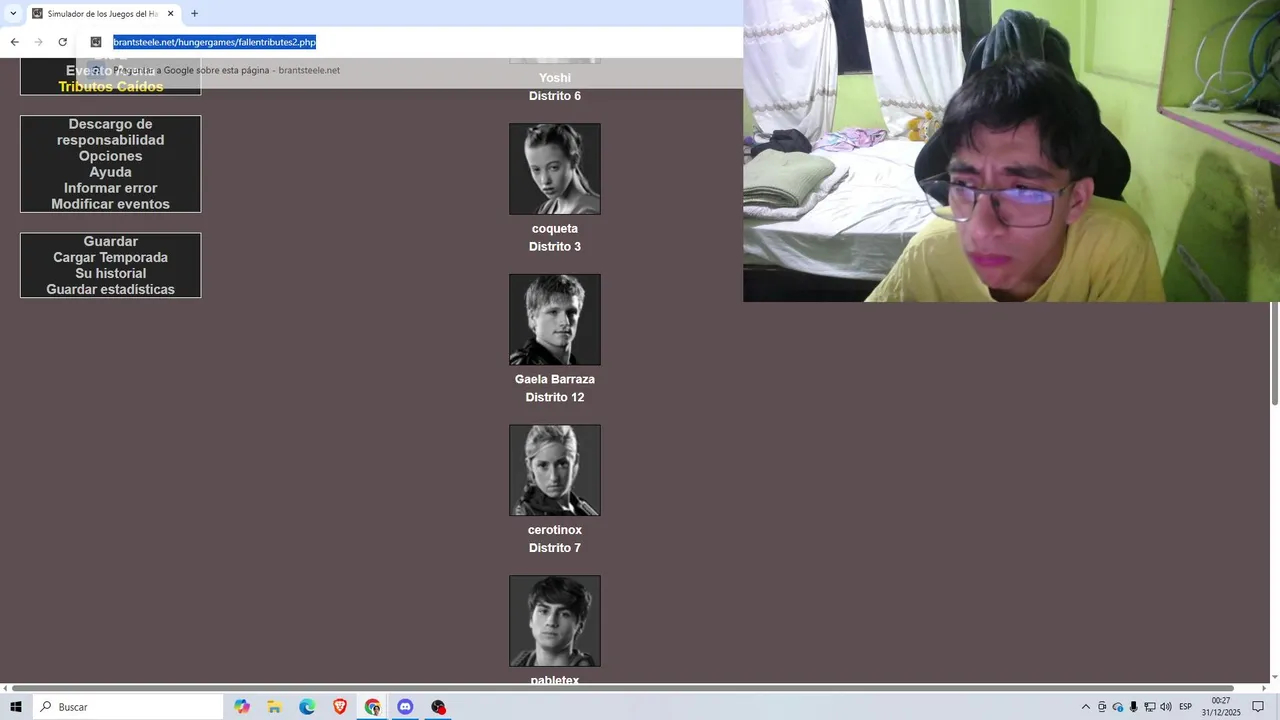Close the Simulador de los Juegos tab
This screenshot has width=1280, height=720.
[x=171, y=14]
